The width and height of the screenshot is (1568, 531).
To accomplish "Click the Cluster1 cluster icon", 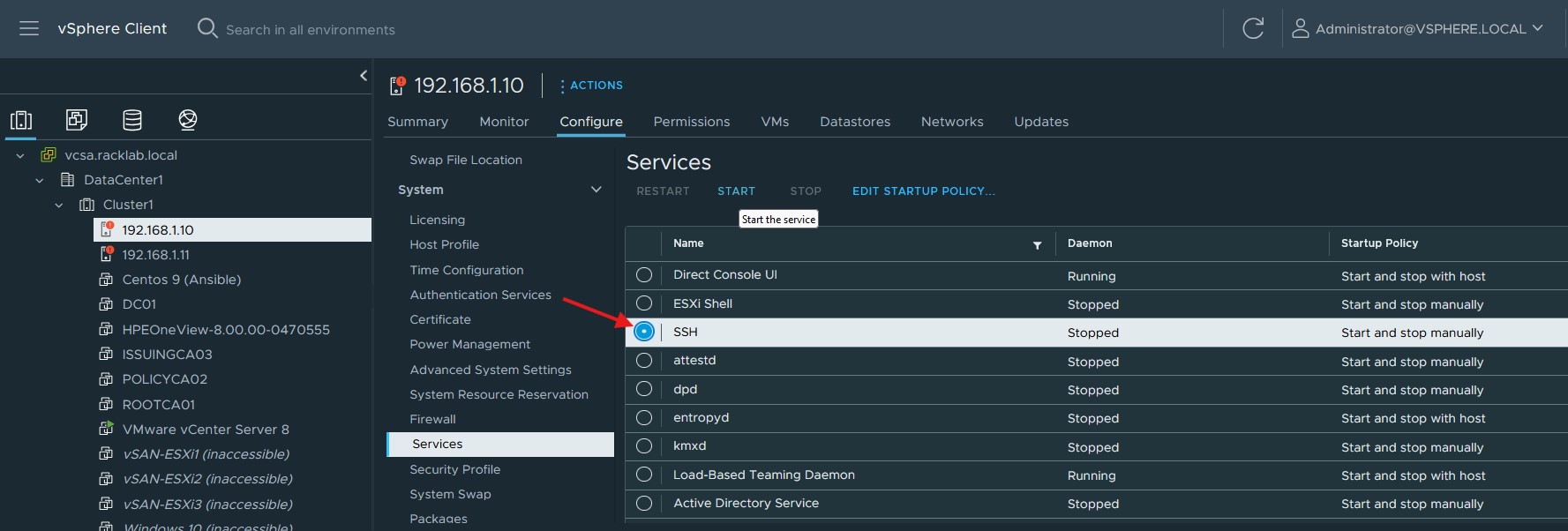I will pos(86,205).
